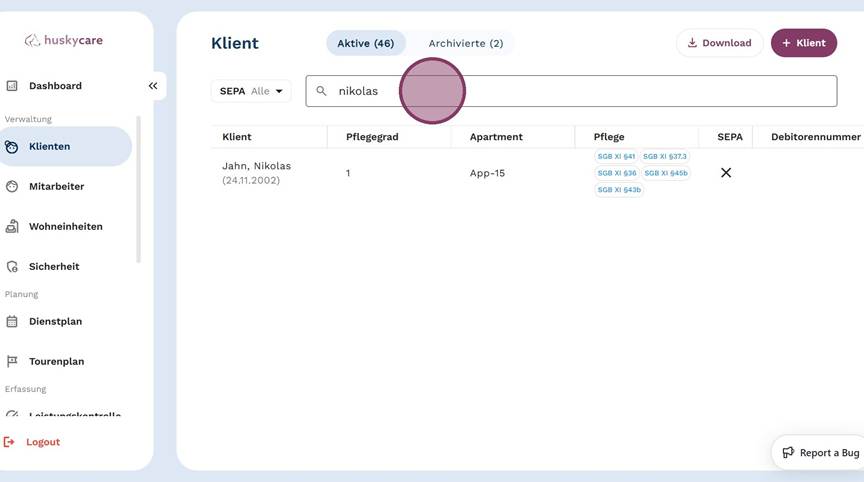
Task: Click the Debitorennummer column header
Action: coord(816,137)
